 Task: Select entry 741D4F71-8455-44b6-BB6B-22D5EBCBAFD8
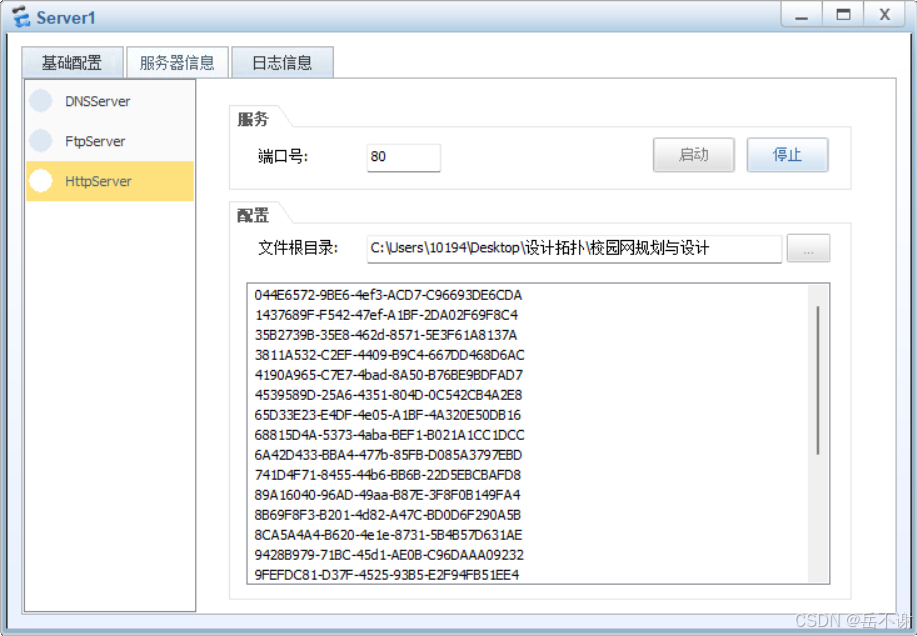click(x=388, y=475)
